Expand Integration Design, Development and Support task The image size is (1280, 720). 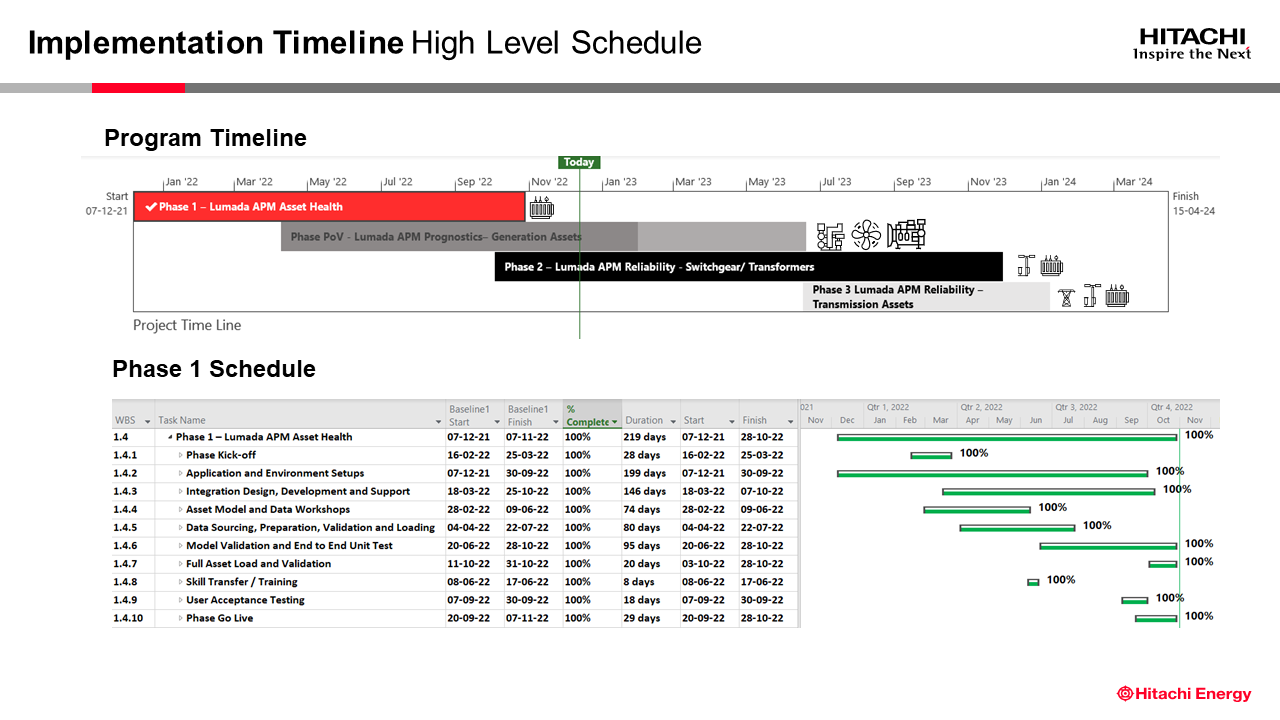pos(181,491)
